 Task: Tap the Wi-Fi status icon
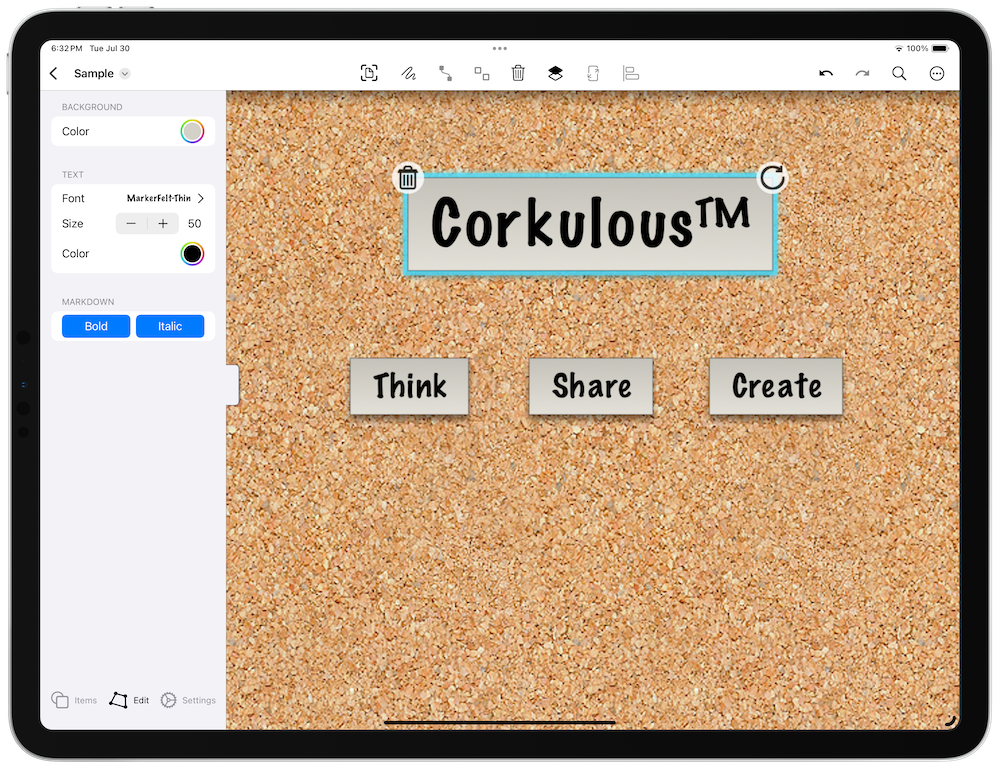899,48
